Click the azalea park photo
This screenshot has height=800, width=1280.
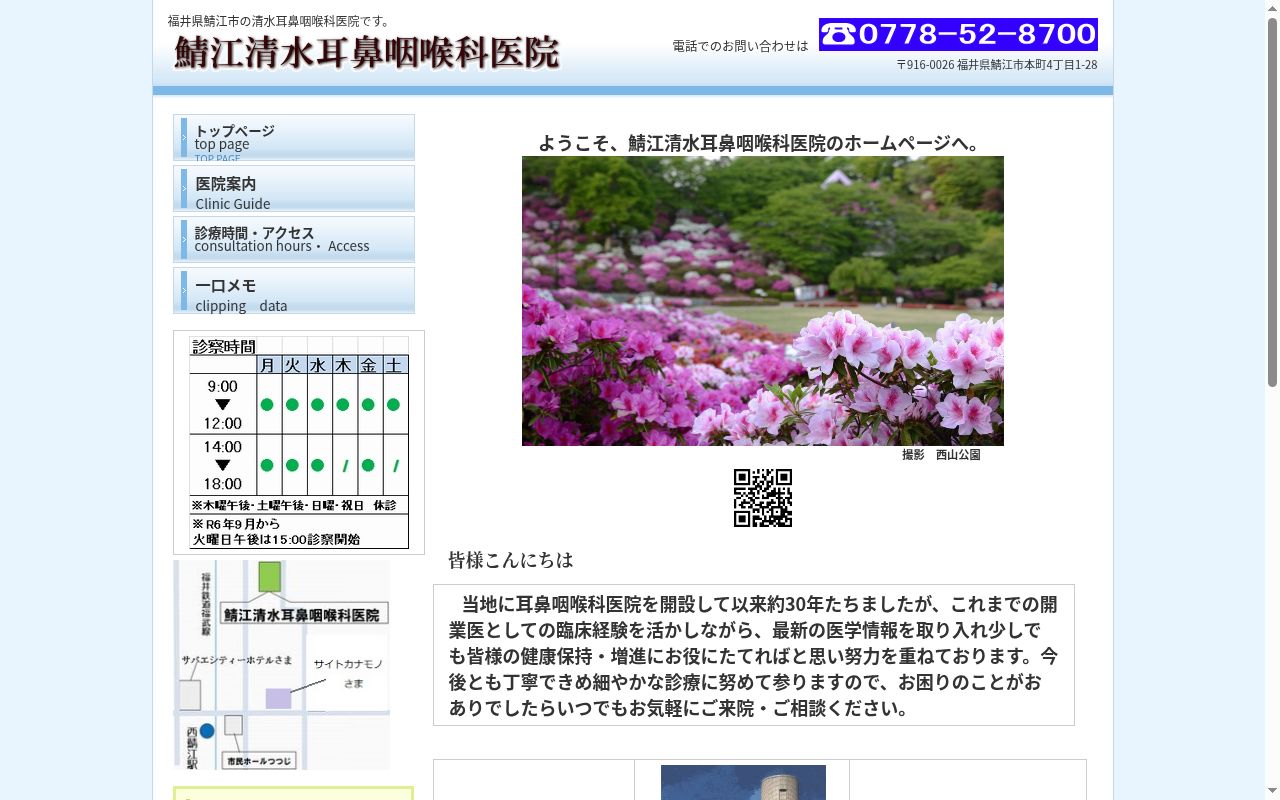point(763,301)
